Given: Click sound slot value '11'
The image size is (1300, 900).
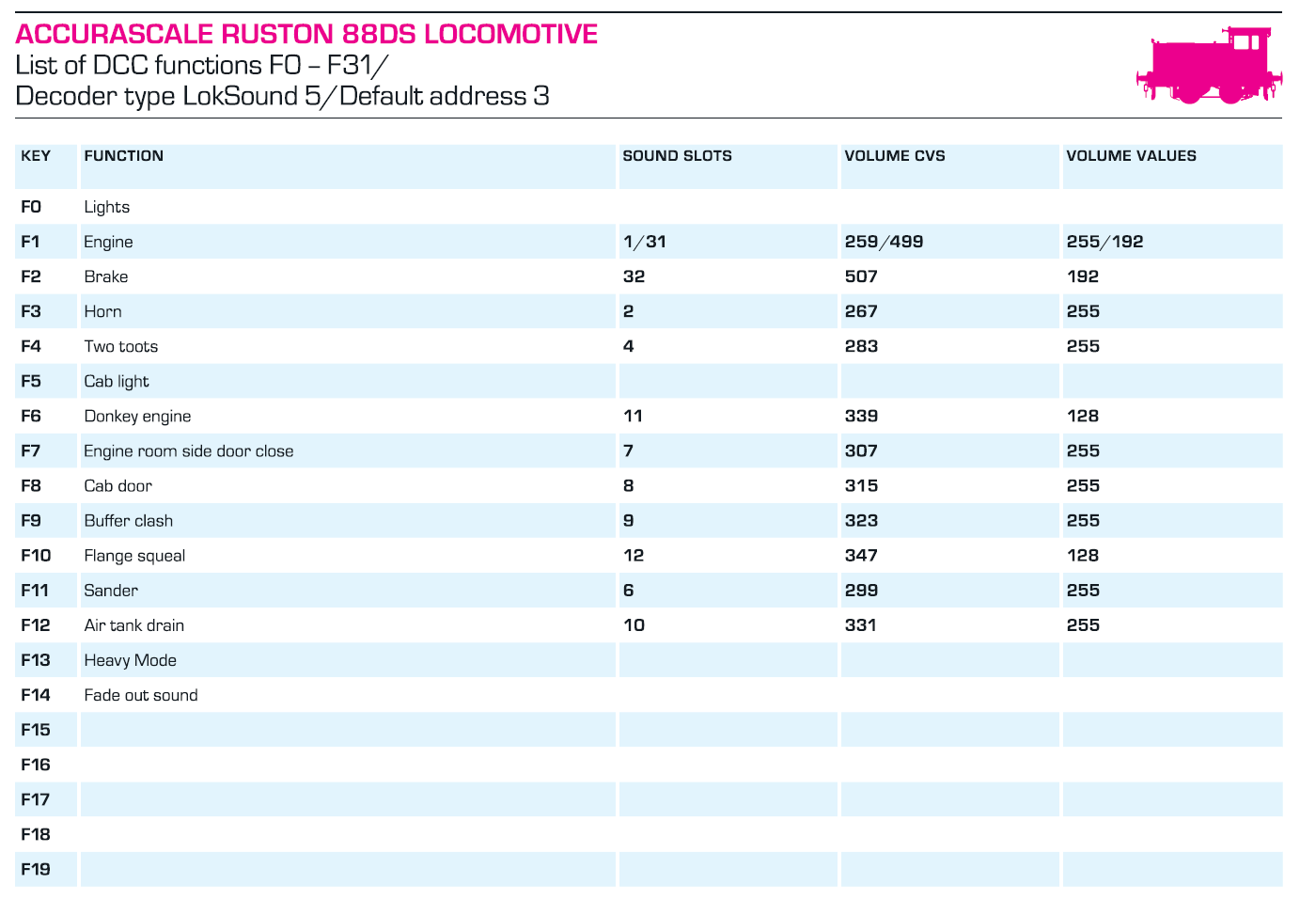Looking at the screenshot, I should 632,417.
